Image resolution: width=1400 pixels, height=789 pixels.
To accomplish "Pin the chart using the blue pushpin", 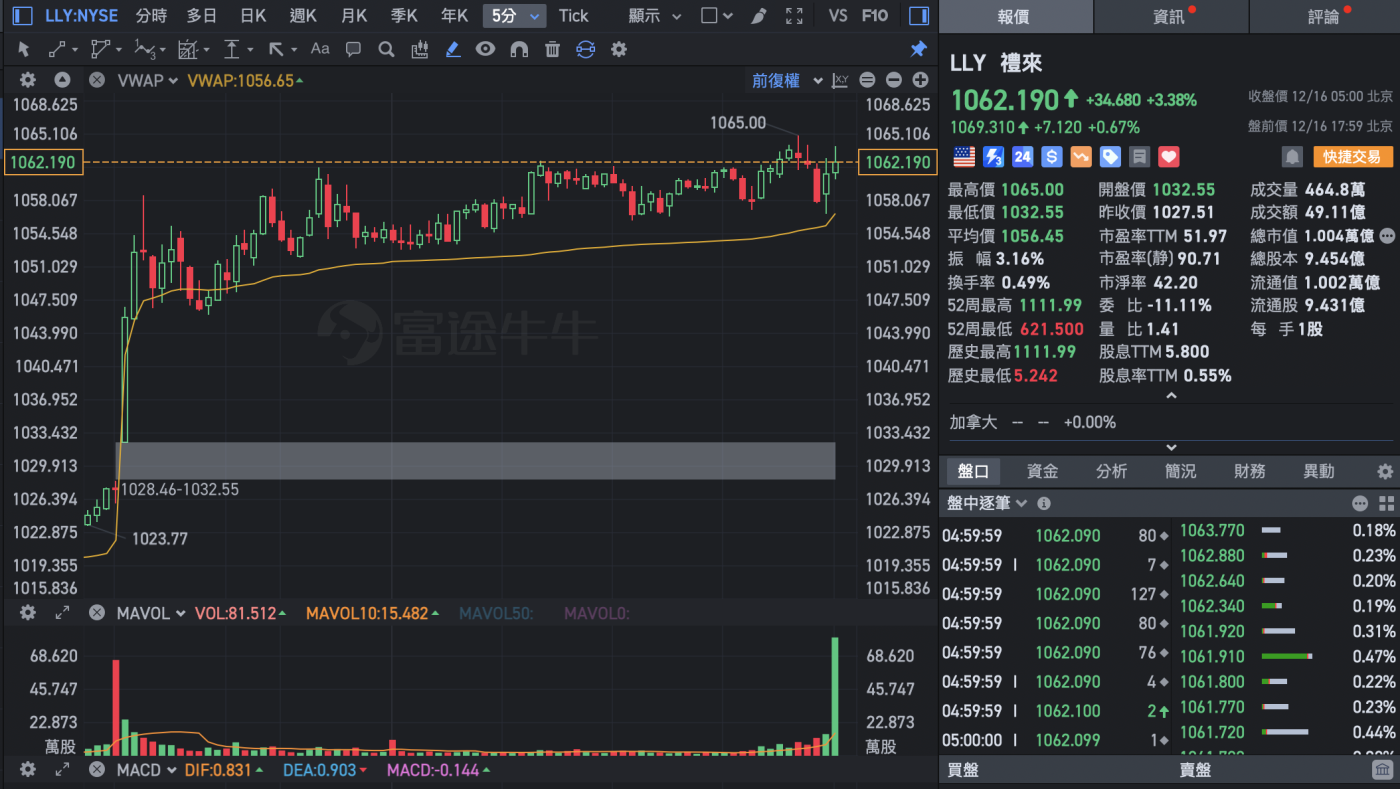I will [918, 48].
